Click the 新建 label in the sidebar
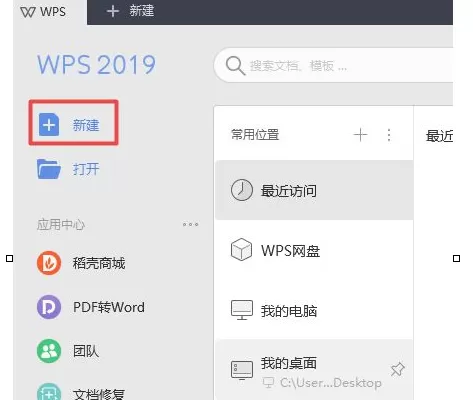This screenshot has height=400, width=473. [86, 125]
